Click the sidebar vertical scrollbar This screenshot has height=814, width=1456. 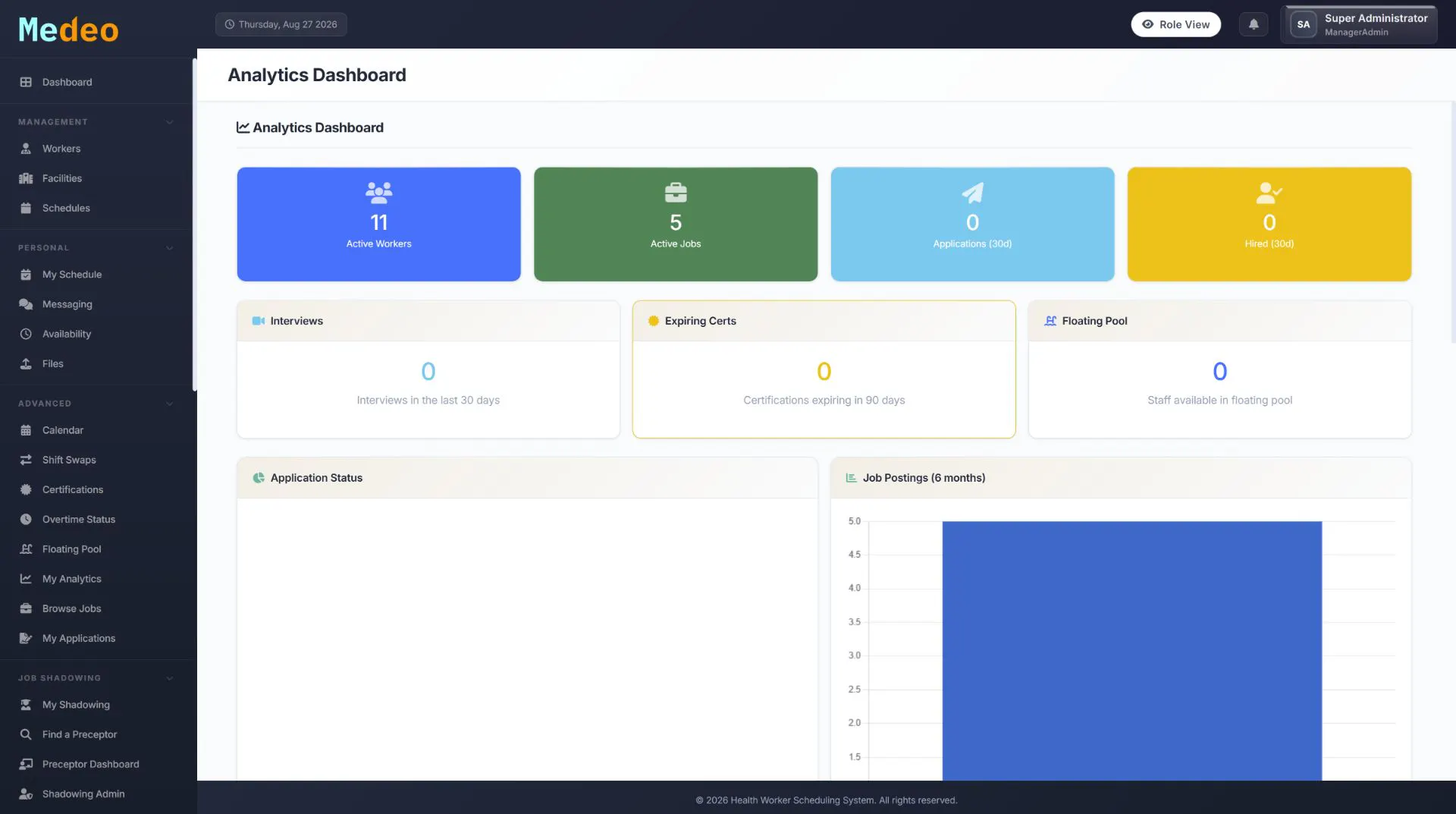click(x=194, y=225)
